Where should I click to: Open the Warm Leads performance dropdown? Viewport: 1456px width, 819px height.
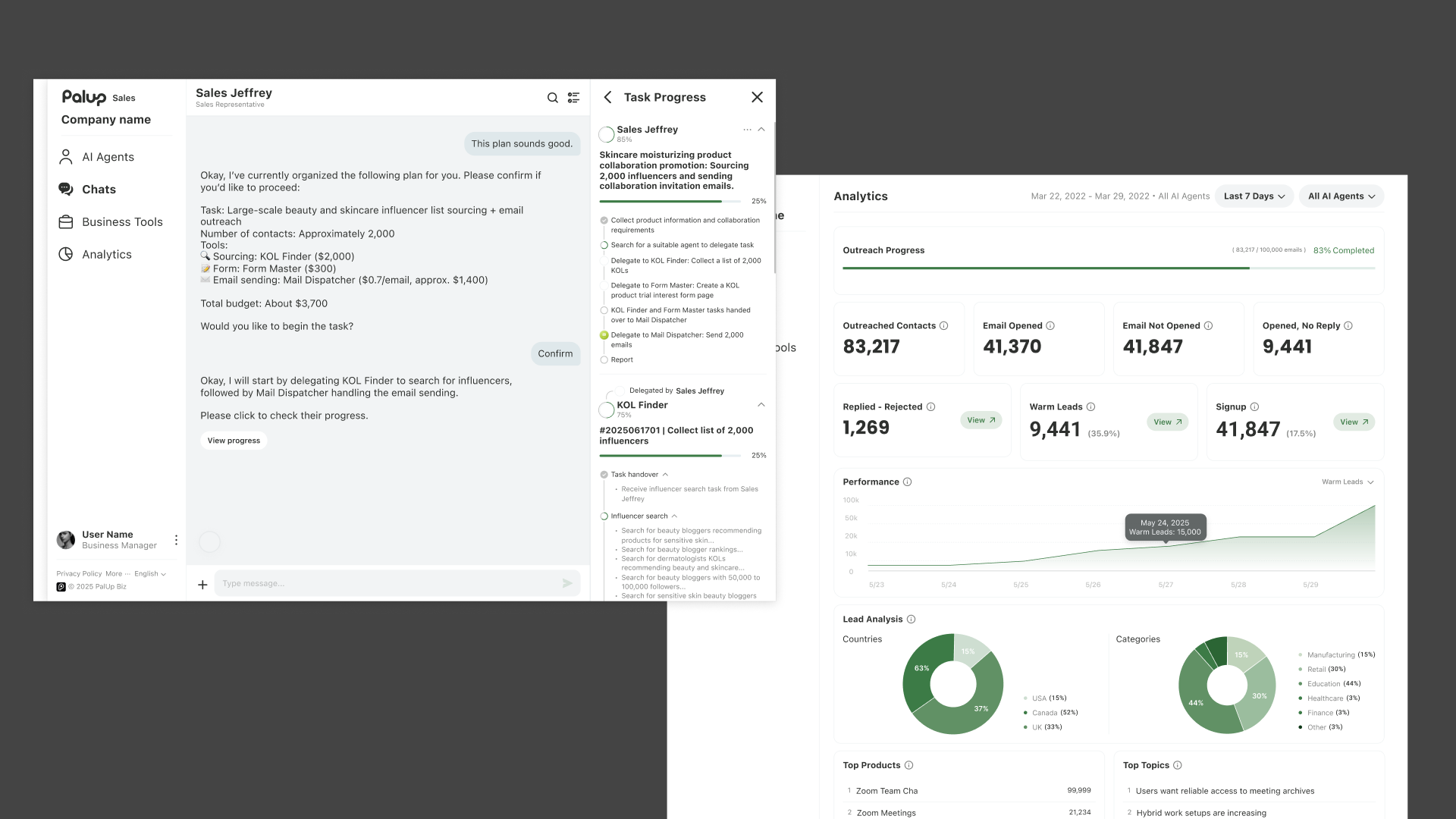[1348, 482]
